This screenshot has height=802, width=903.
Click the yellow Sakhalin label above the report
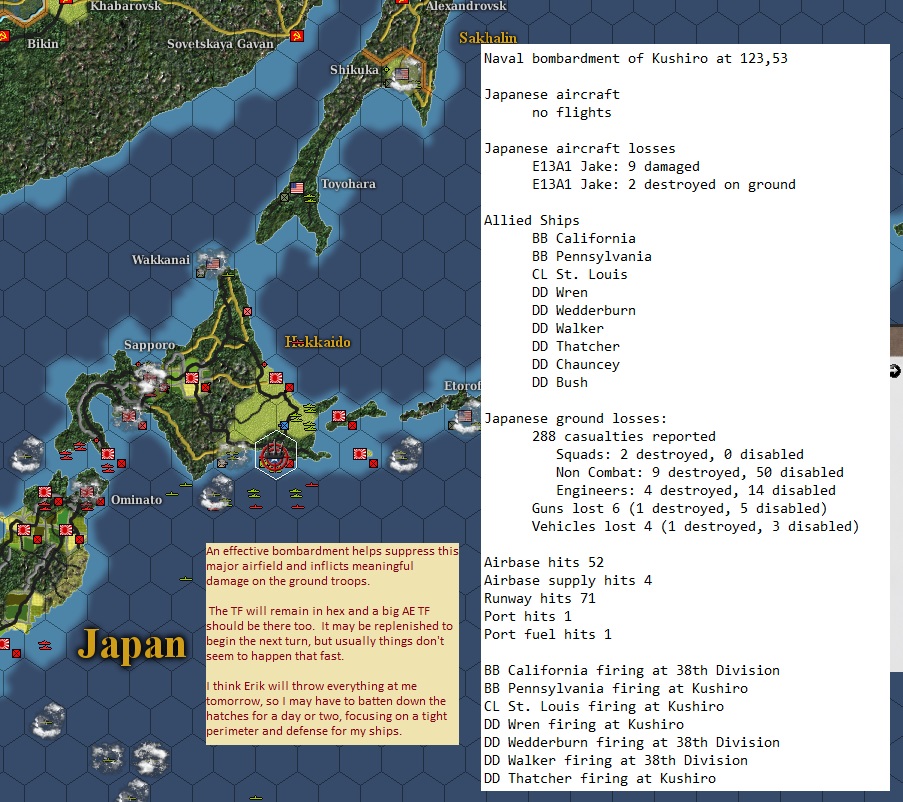point(488,38)
